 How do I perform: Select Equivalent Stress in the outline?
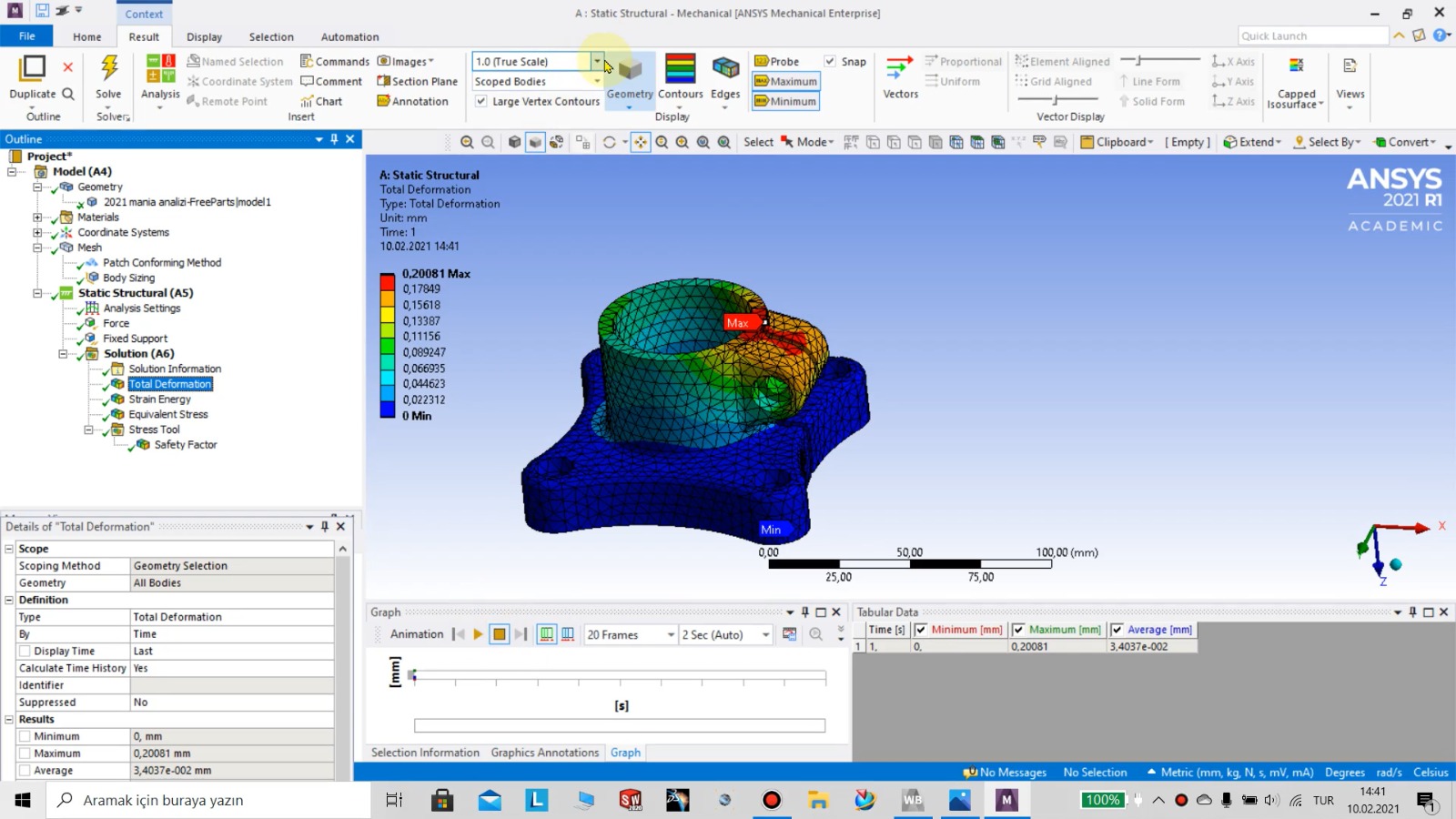click(168, 415)
